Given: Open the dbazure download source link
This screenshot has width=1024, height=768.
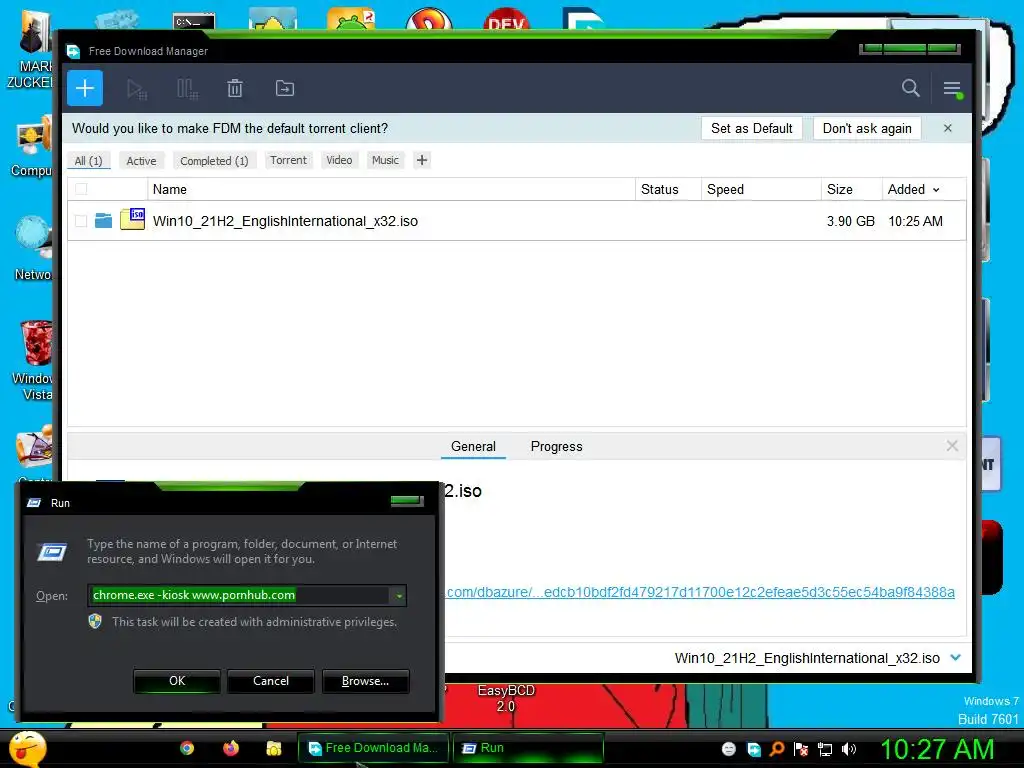Looking at the screenshot, I should (x=700, y=592).
